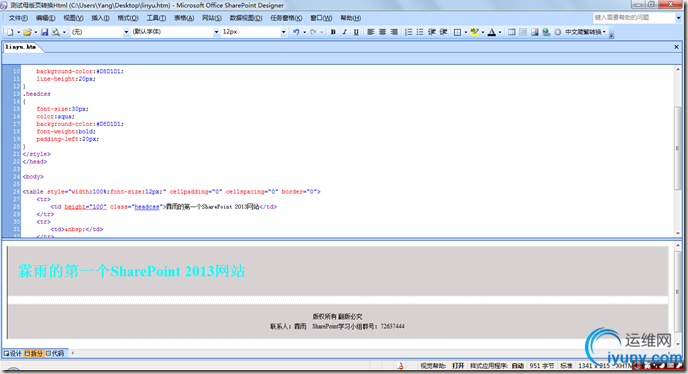Open the 格式(O) menu
Image resolution: width=688 pixels, height=374 pixels.
click(128, 18)
